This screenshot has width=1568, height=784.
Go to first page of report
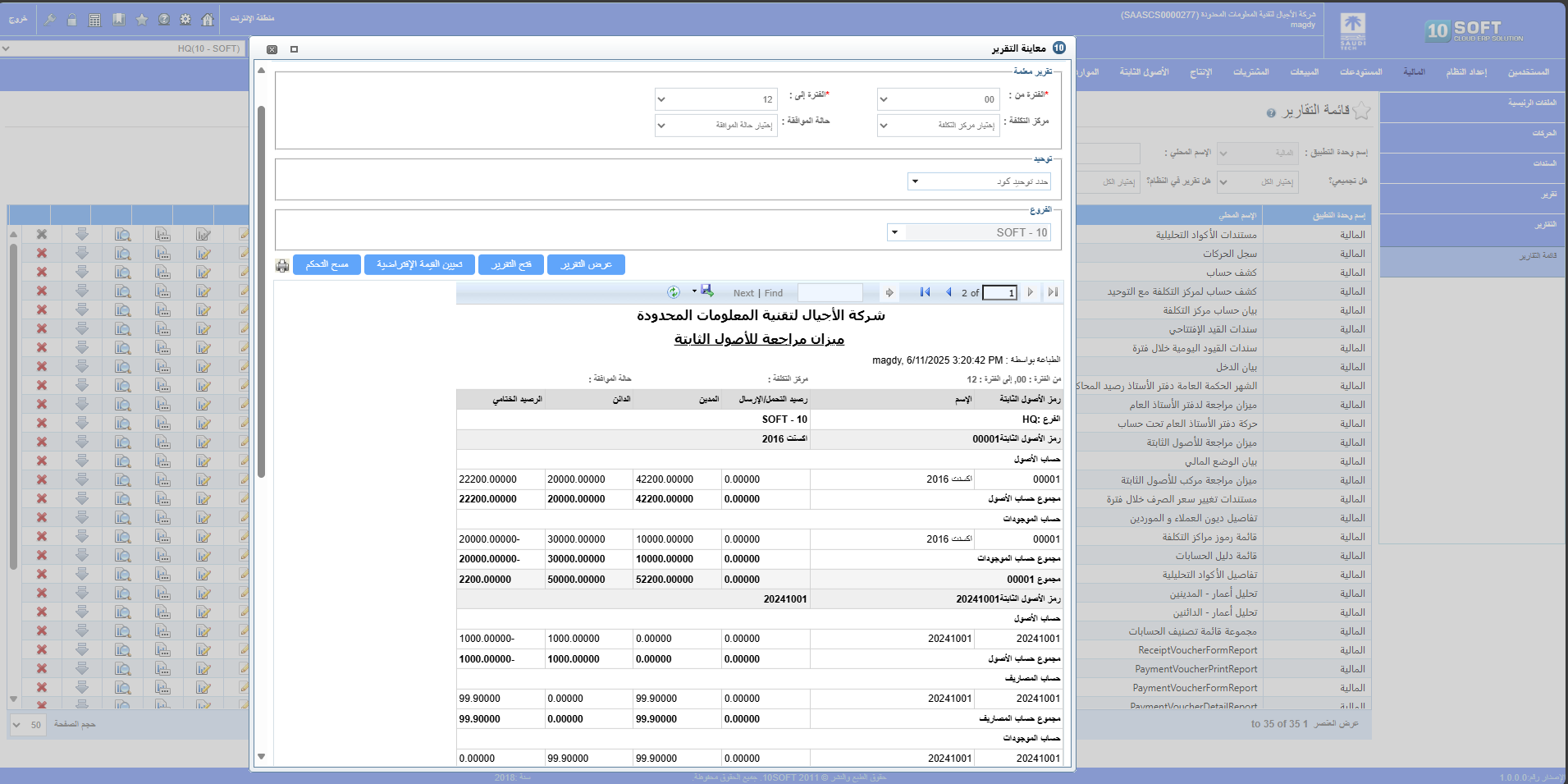point(925,292)
